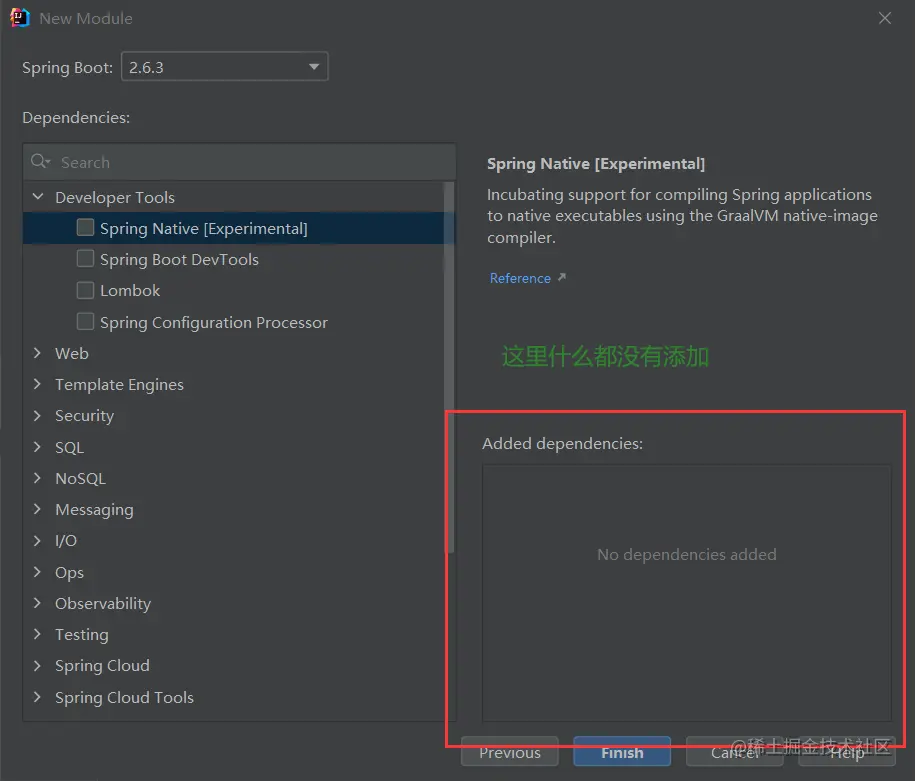Image resolution: width=915 pixels, height=781 pixels.
Task: Click the Reference external link arrow icon
Action: pos(561,277)
